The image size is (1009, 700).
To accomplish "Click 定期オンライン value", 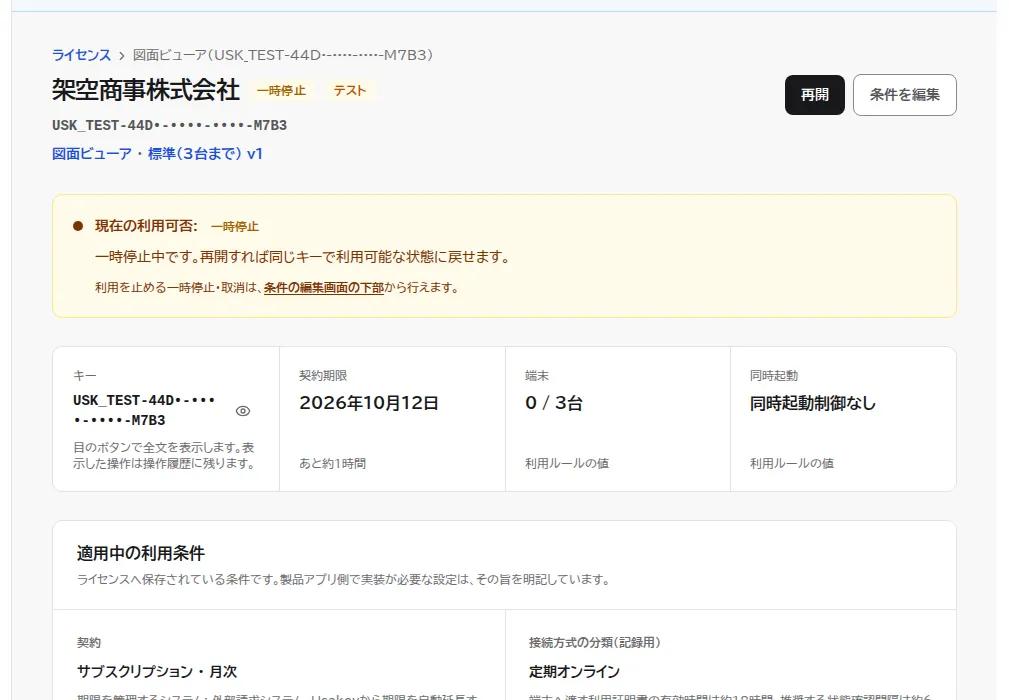I will click(x=574, y=672).
